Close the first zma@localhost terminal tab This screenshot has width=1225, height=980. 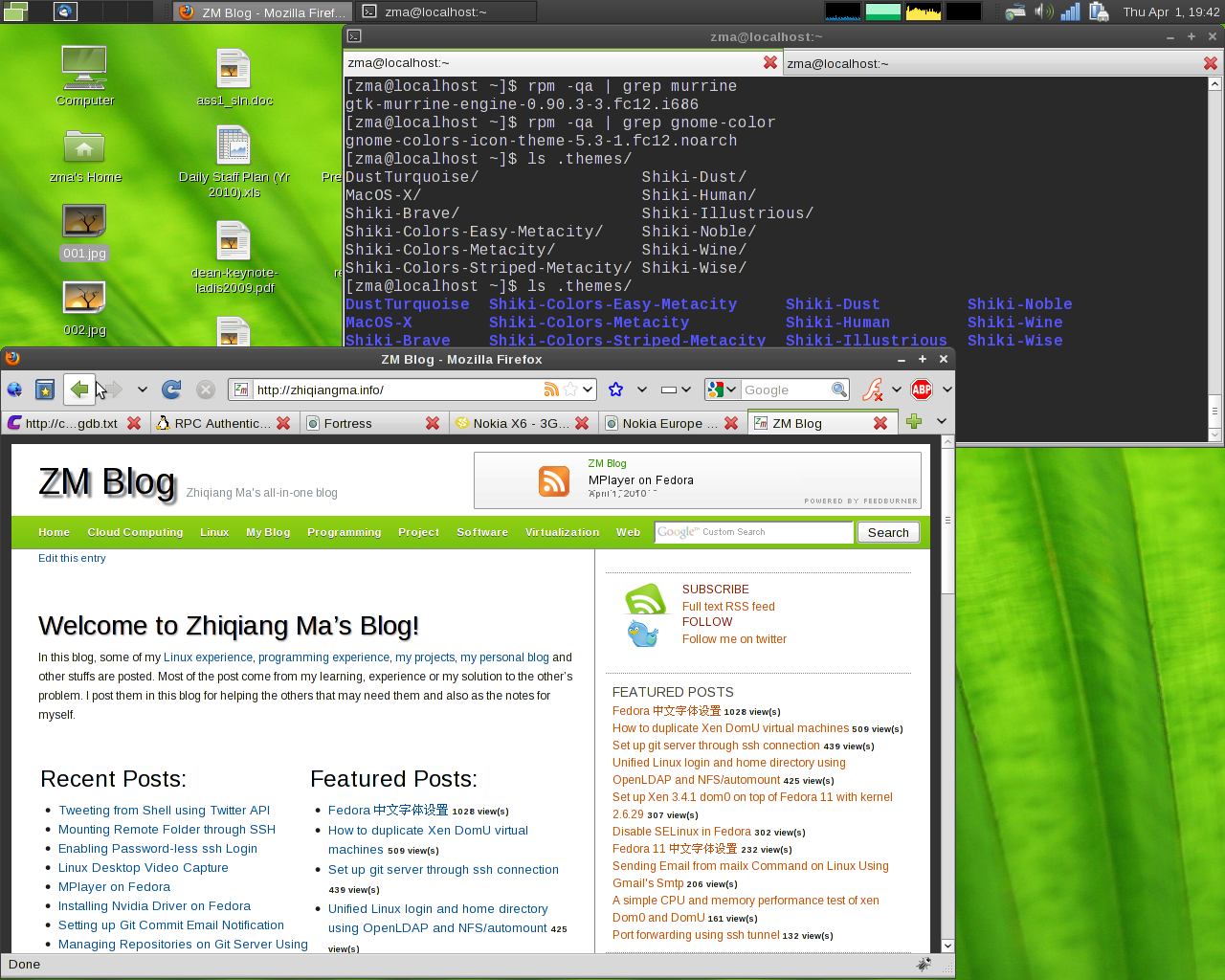(770, 62)
